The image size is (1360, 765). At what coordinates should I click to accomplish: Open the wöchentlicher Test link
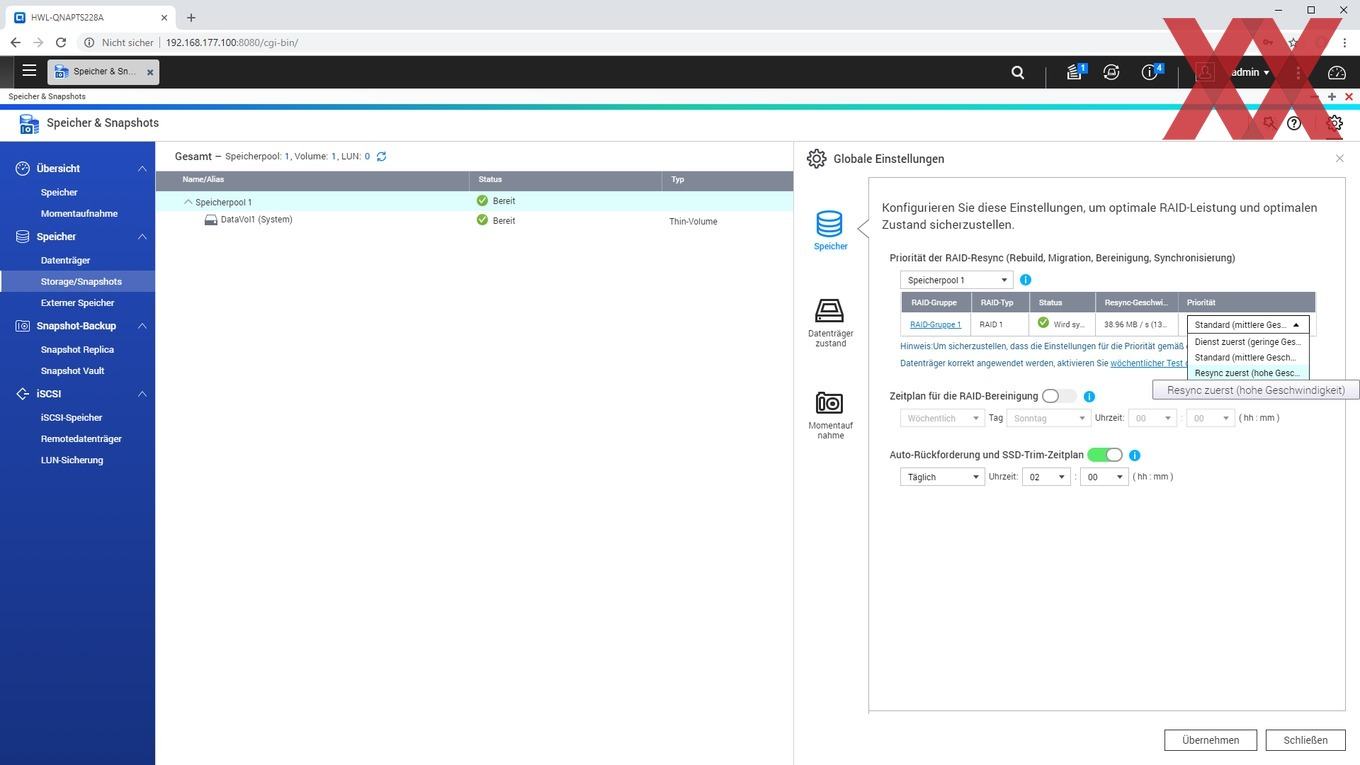point(1147,363)
